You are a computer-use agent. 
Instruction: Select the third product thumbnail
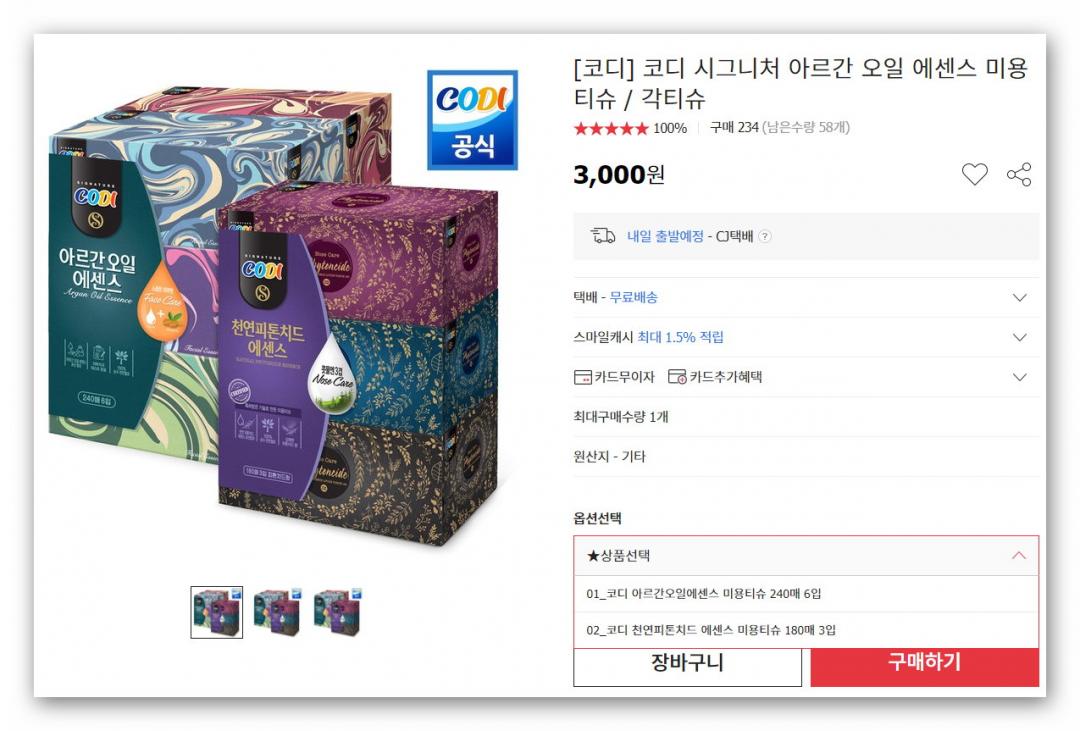pyautogui.click(x=338, y=612)
